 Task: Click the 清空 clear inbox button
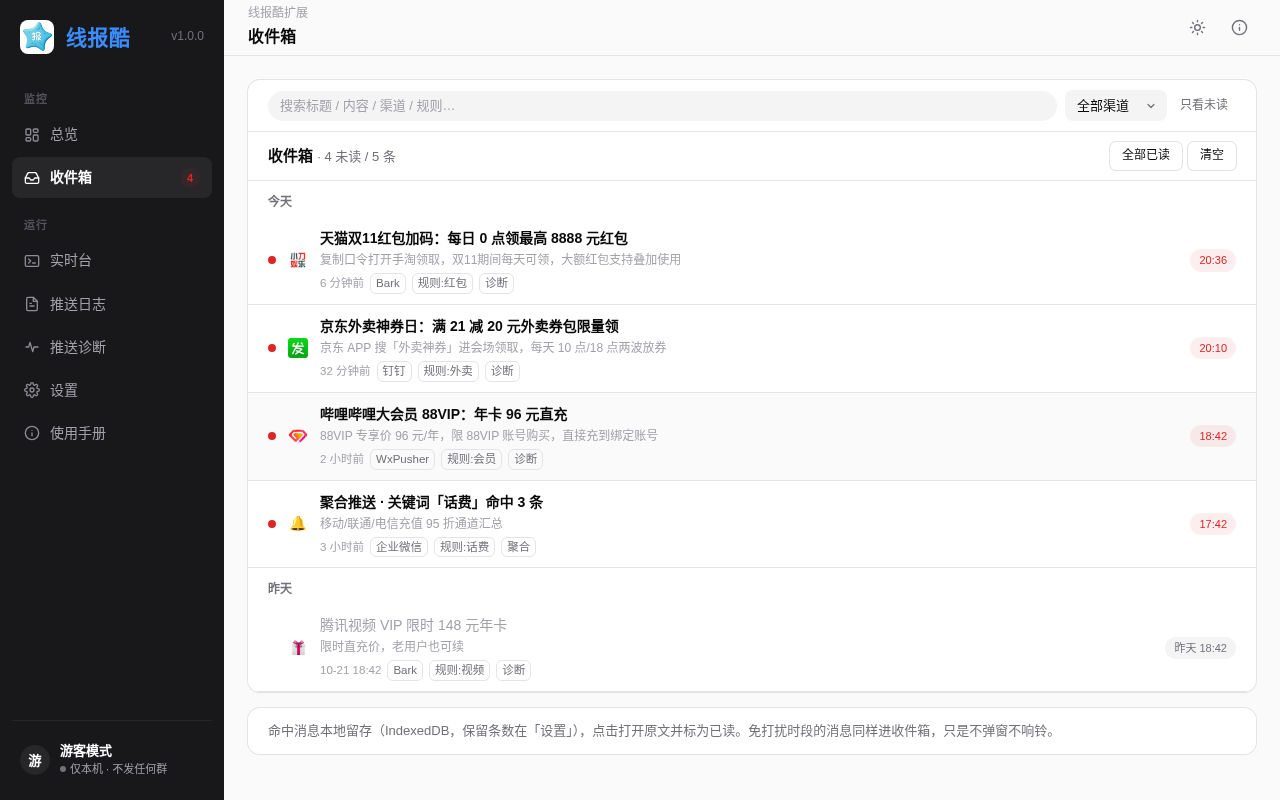coord(1212,156)
